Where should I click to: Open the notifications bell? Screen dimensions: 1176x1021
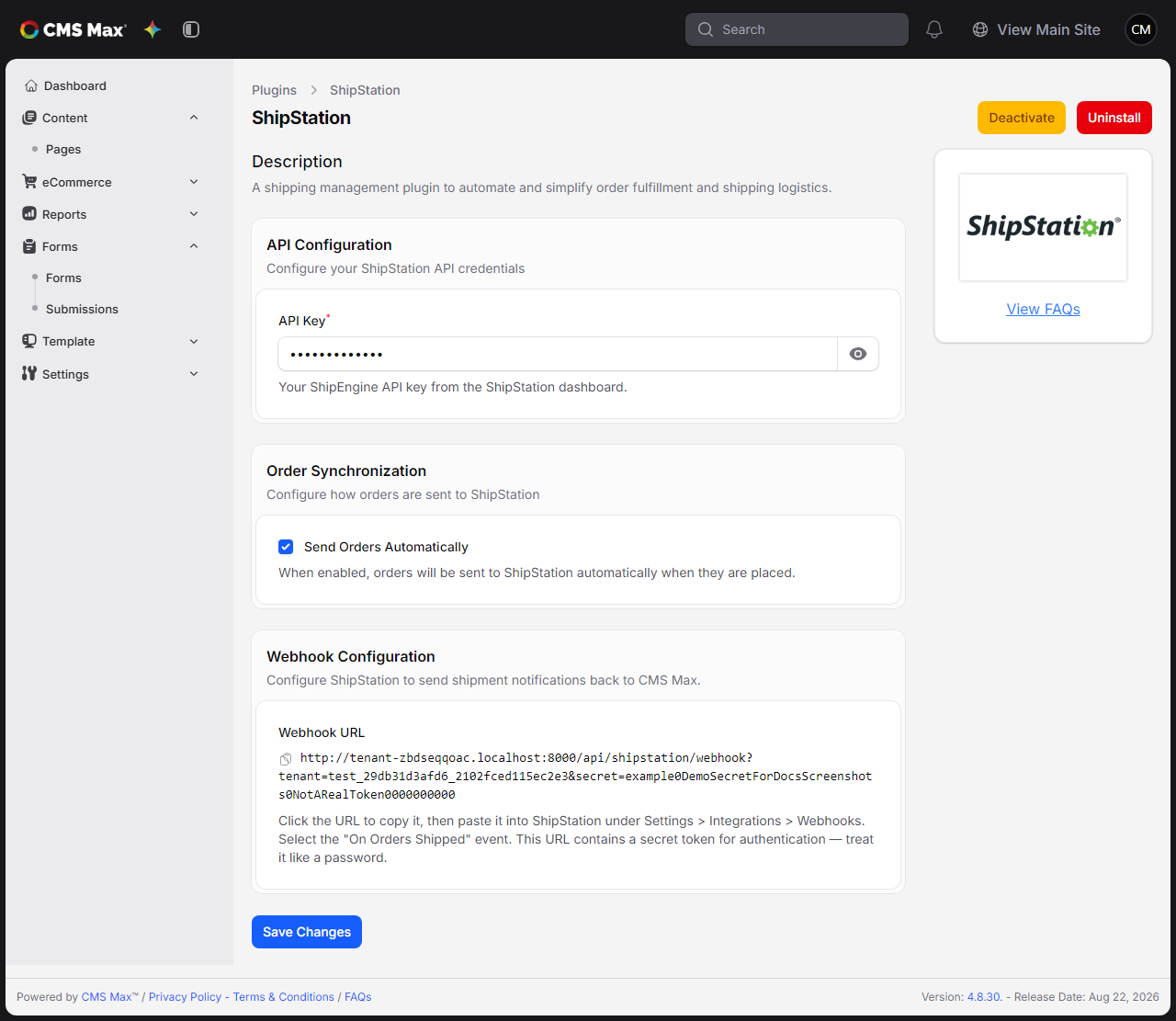(934, 29)
